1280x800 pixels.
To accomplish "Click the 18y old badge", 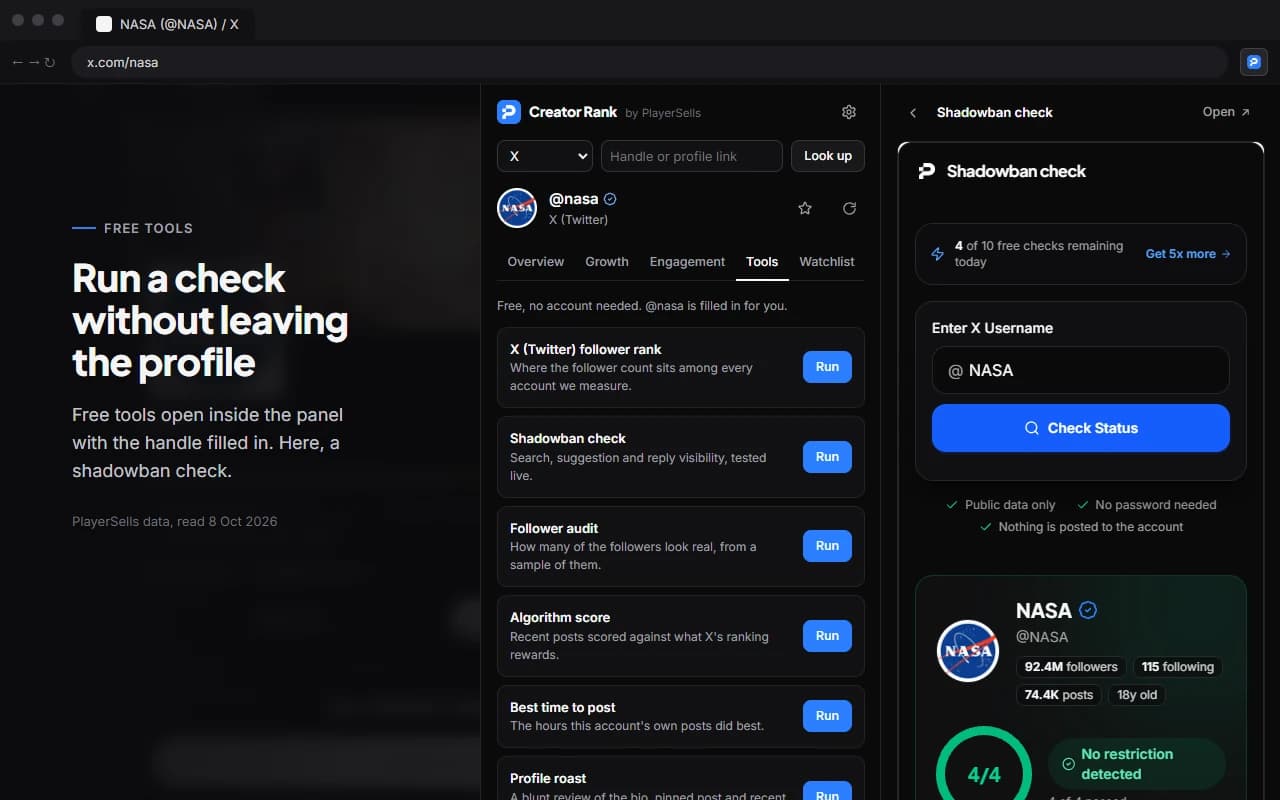I will point(1136,695).
